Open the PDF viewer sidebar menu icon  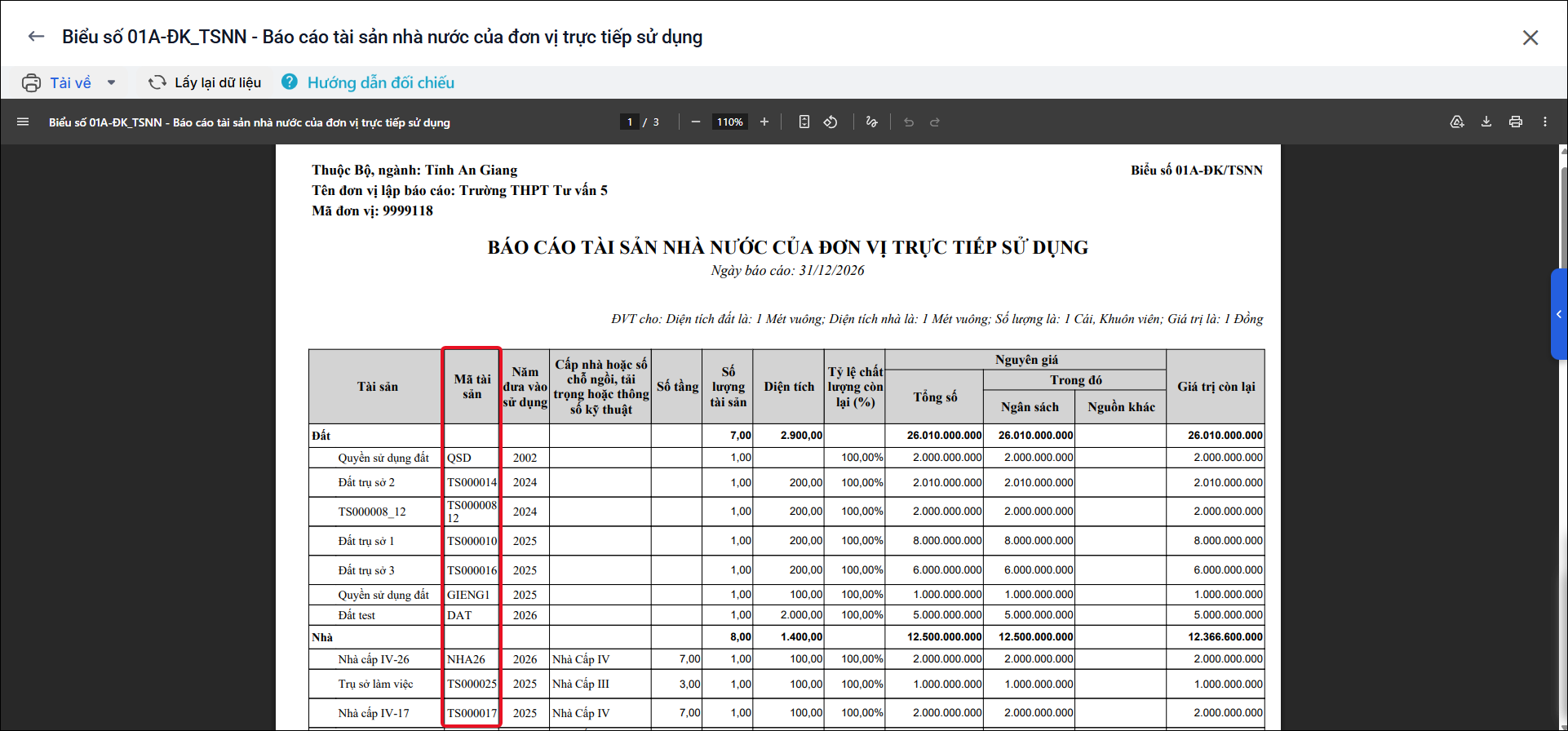coord(23,122)
